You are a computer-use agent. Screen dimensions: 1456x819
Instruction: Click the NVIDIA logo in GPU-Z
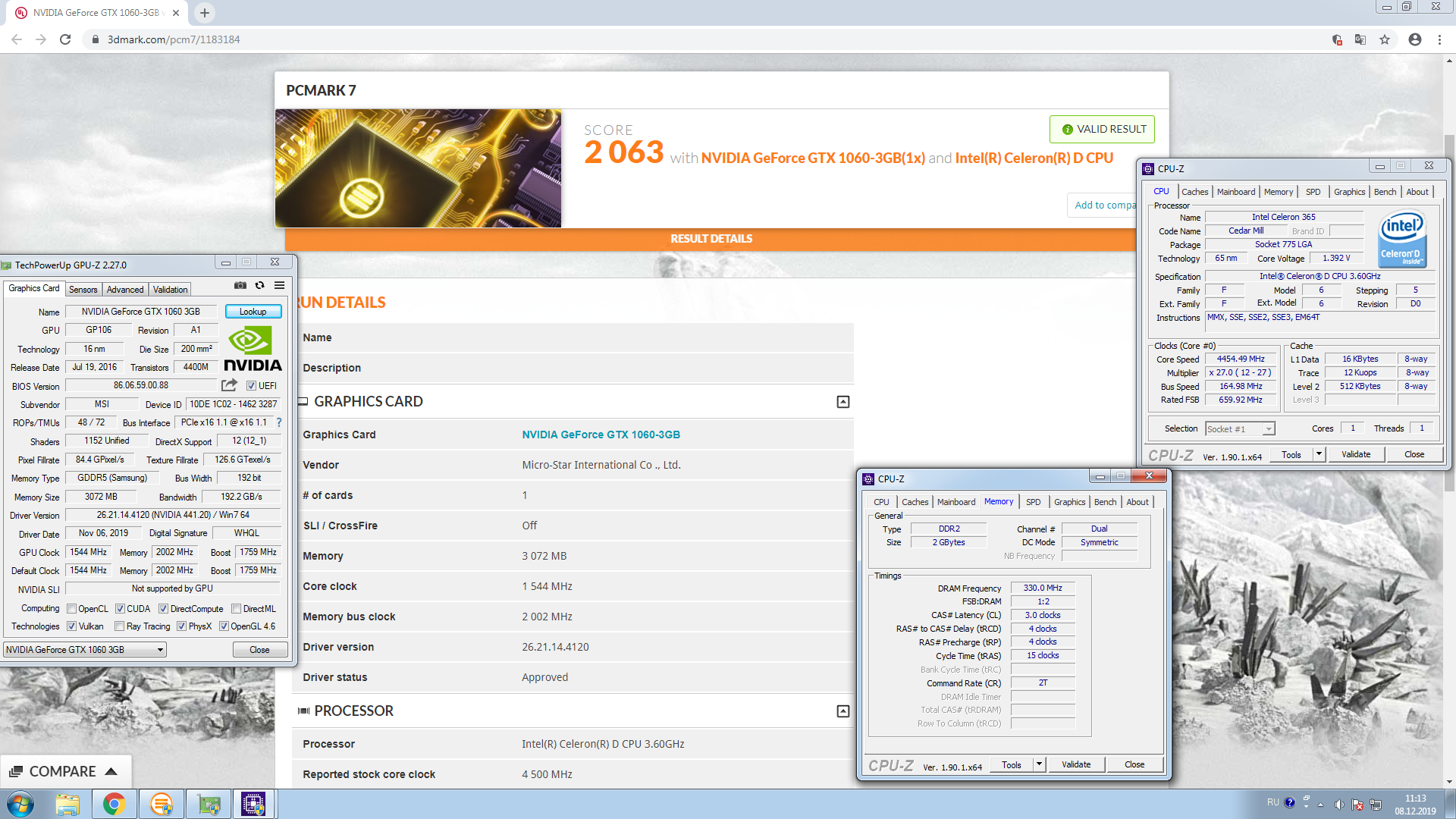[253, 349]
